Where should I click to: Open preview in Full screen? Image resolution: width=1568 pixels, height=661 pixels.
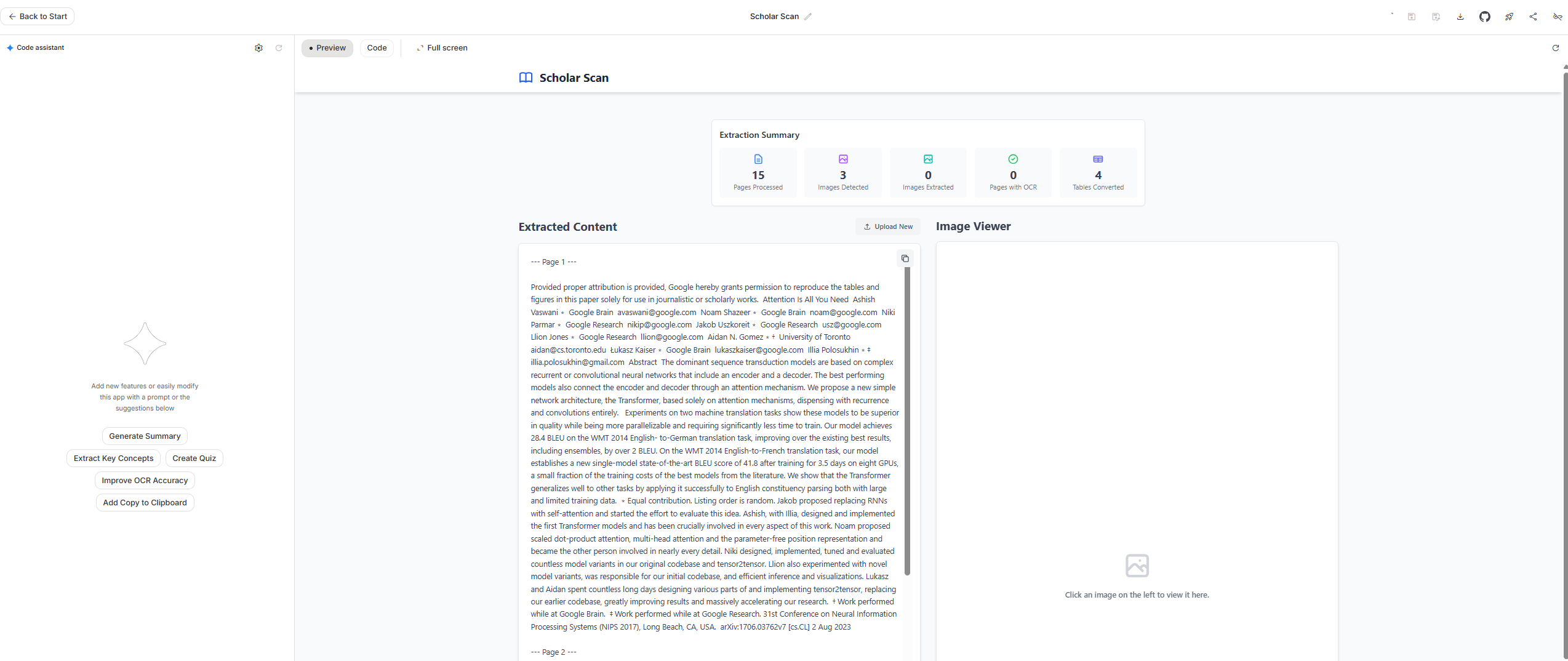pyautogui.click(x=442, y=48)
